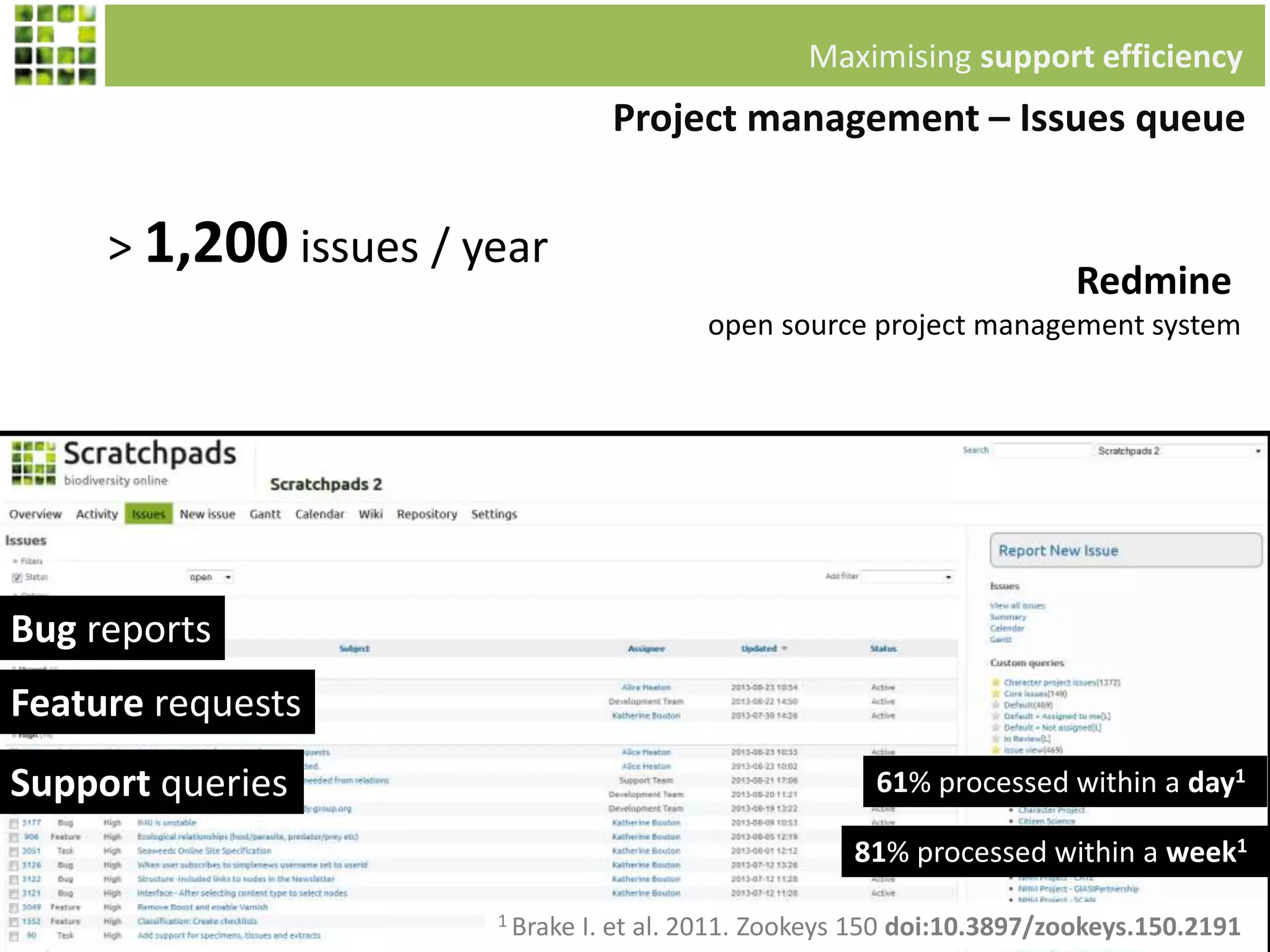This screenshot has height=952, width=1270.
Task: Sort by the Assignee column header
Action: (646, 648)
